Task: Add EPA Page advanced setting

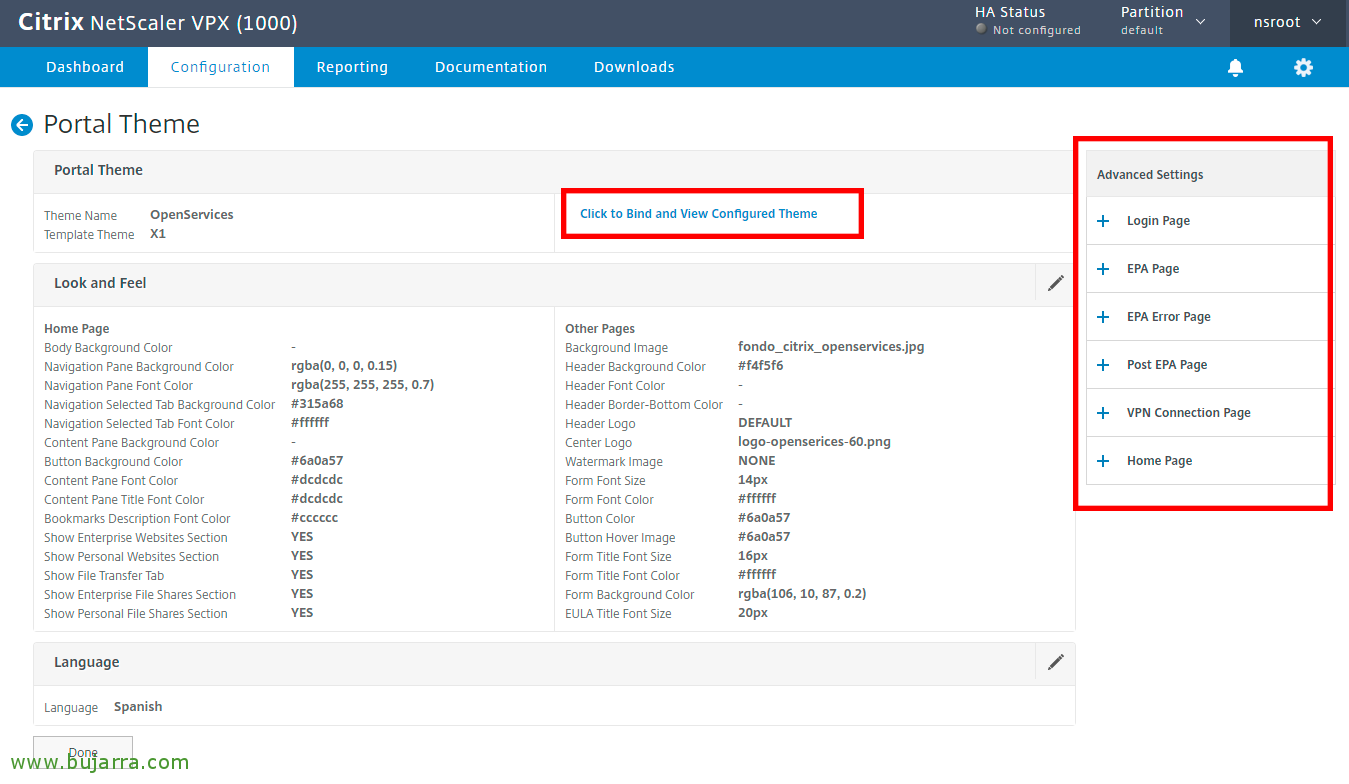Action: pos(1207,269)
